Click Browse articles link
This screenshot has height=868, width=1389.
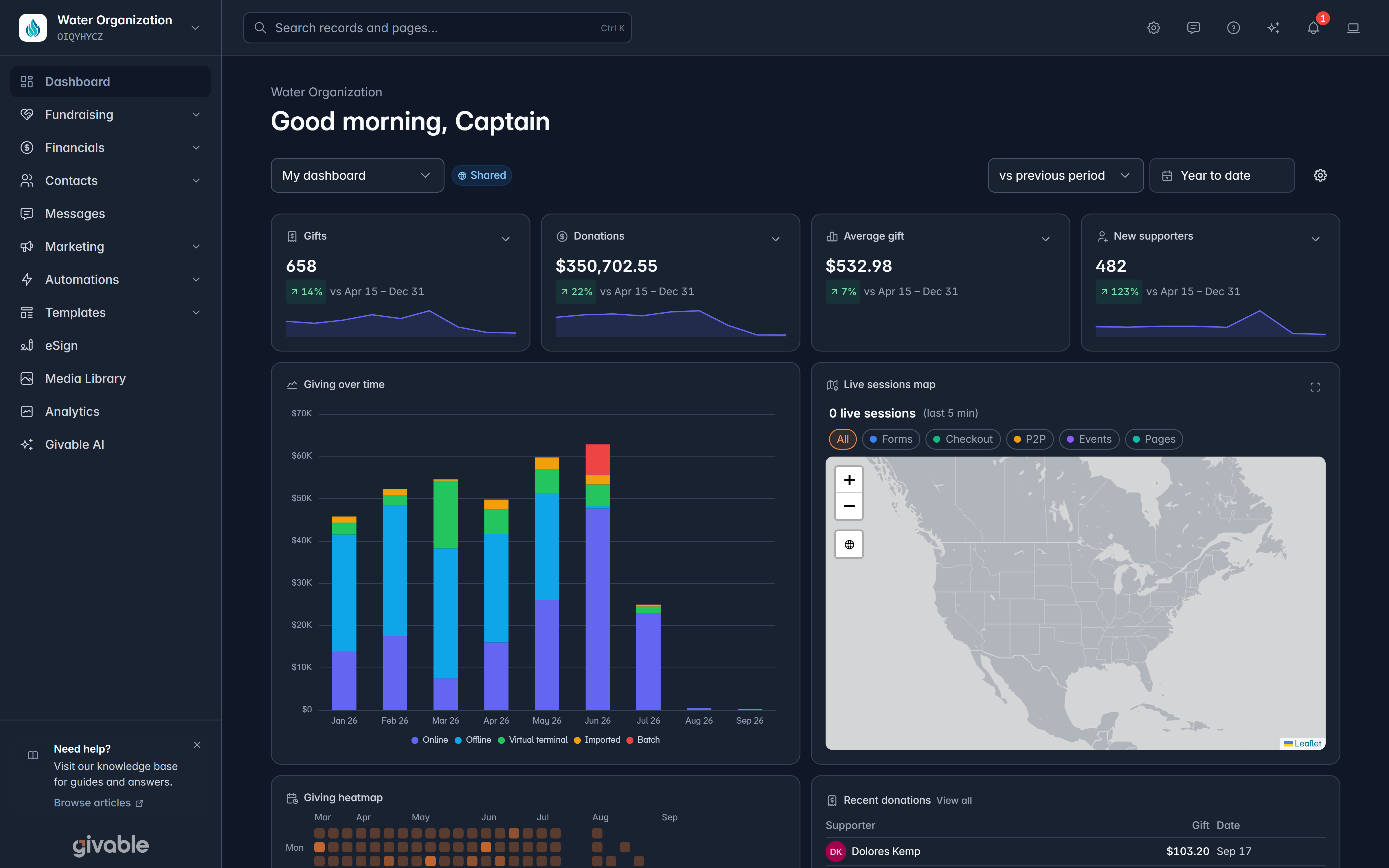coord(98,803)
